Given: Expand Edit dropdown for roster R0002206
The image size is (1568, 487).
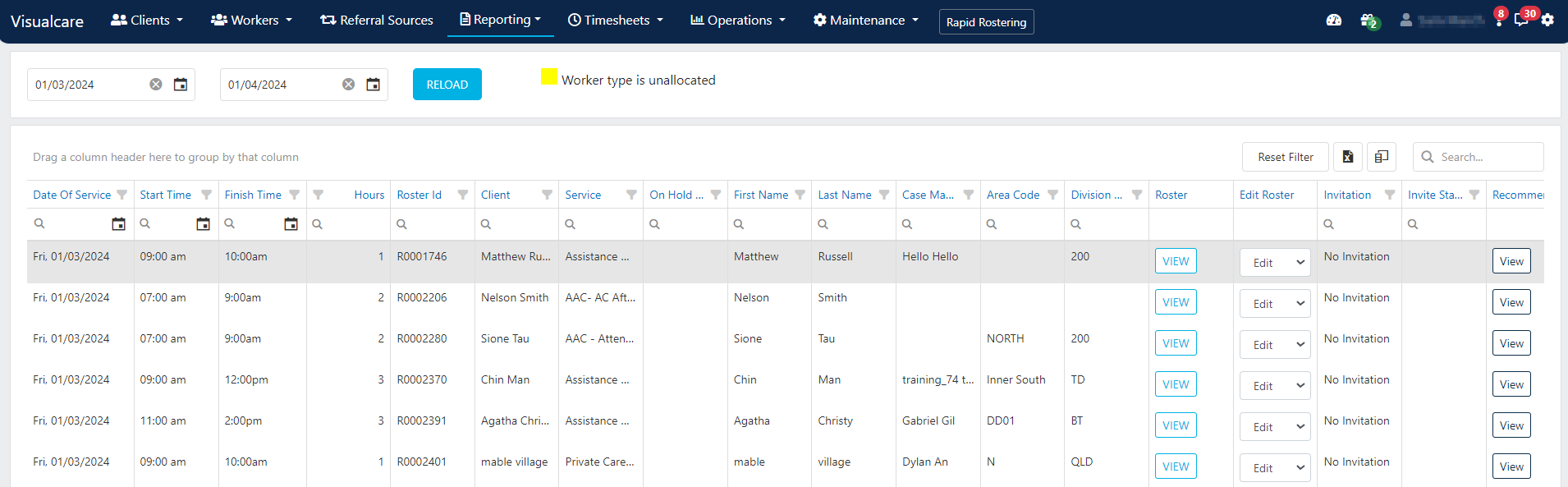Looking at the screenshot, I should [1275, 304].
